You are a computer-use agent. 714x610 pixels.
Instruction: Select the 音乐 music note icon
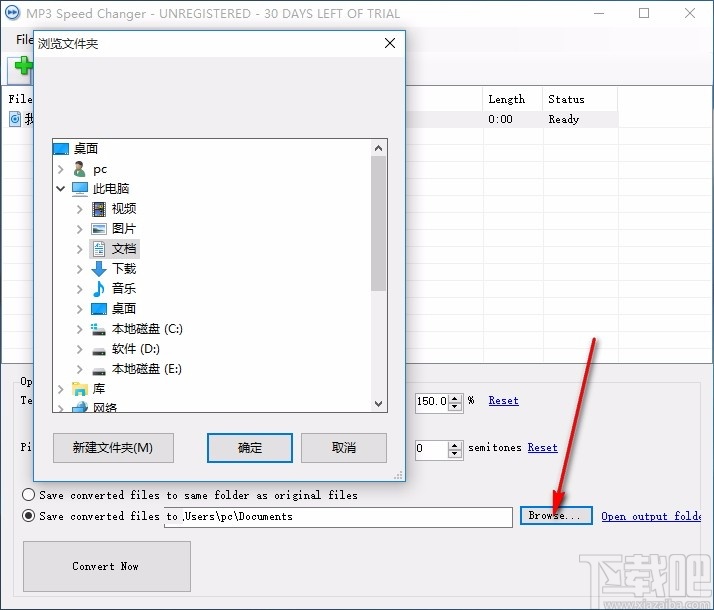tap(98, 289)
